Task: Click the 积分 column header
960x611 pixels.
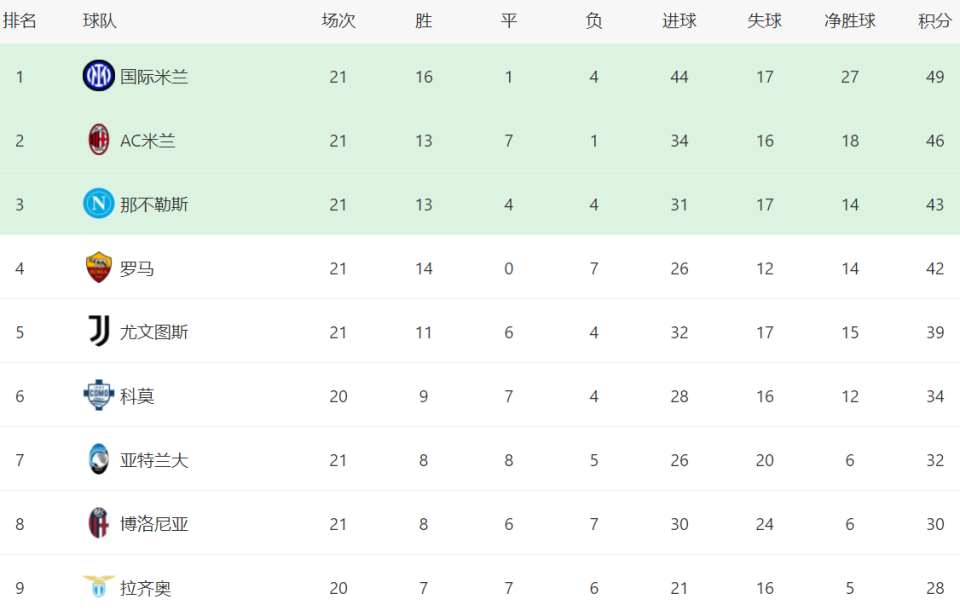Action: [x=935, y=21]
